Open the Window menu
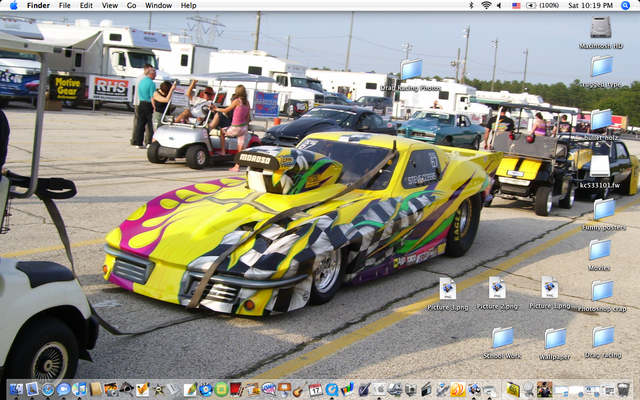 (158, 5)
